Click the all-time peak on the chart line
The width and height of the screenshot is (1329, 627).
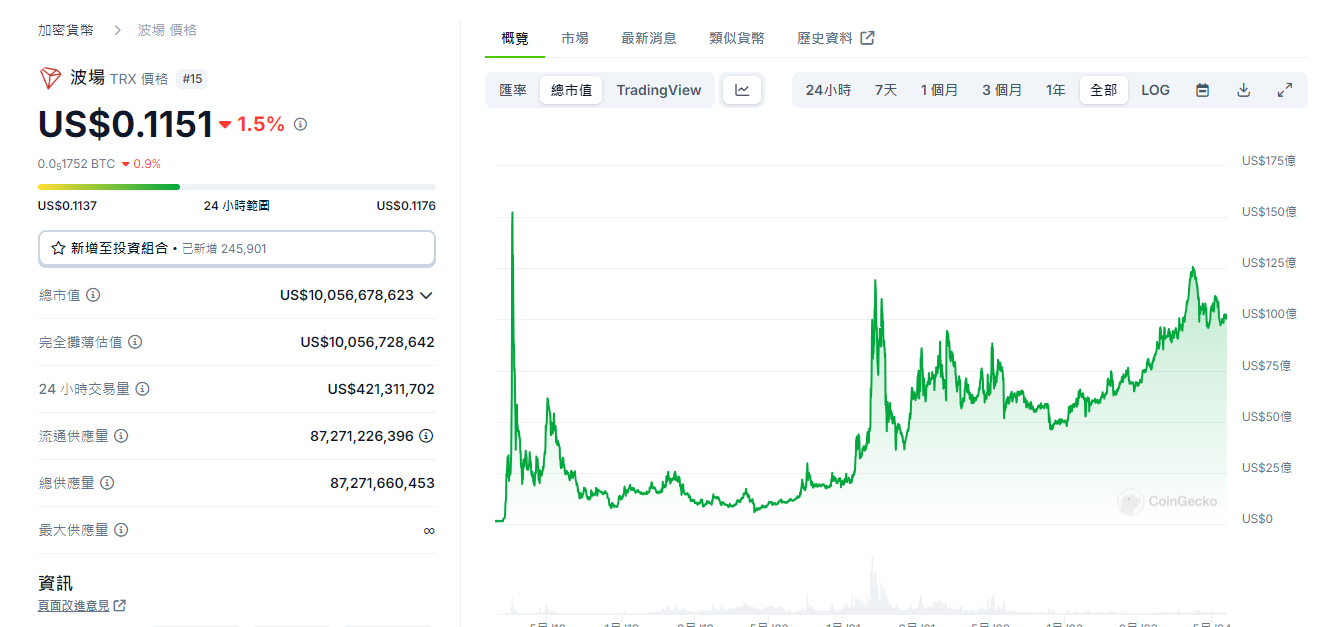click(512, 213)
